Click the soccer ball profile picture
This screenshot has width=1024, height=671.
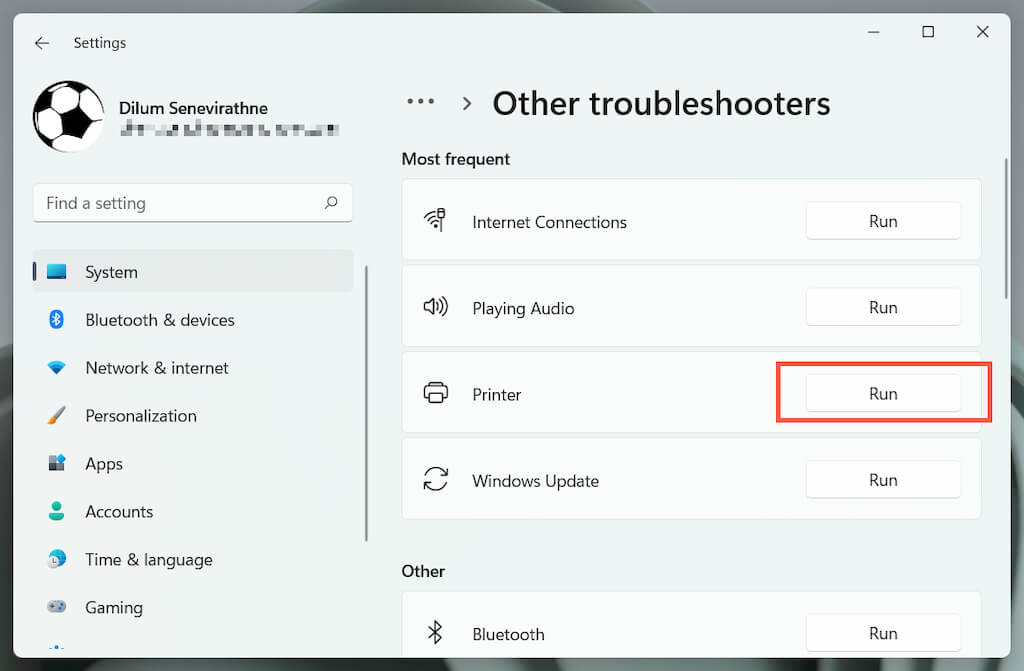(69, 116)
